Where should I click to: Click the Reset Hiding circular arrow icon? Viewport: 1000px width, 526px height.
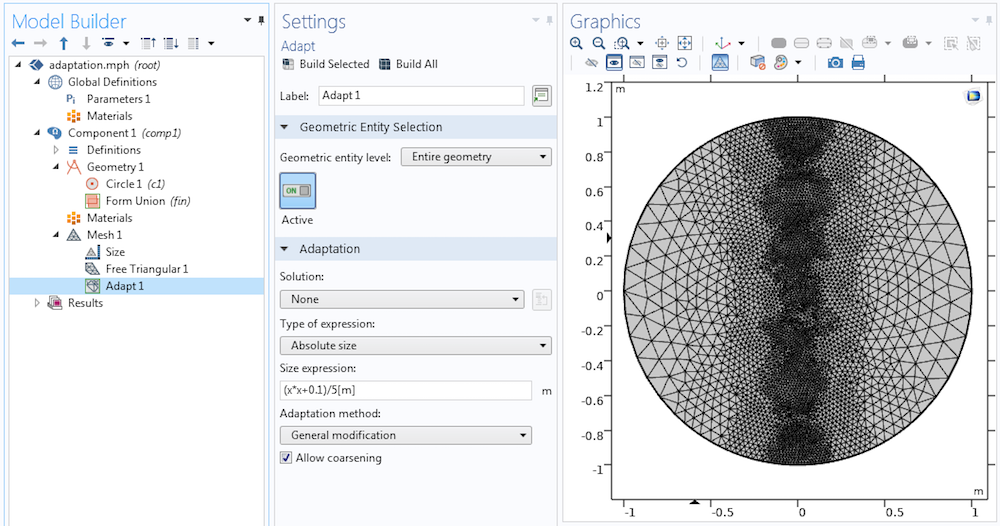[x=682, y=62]
